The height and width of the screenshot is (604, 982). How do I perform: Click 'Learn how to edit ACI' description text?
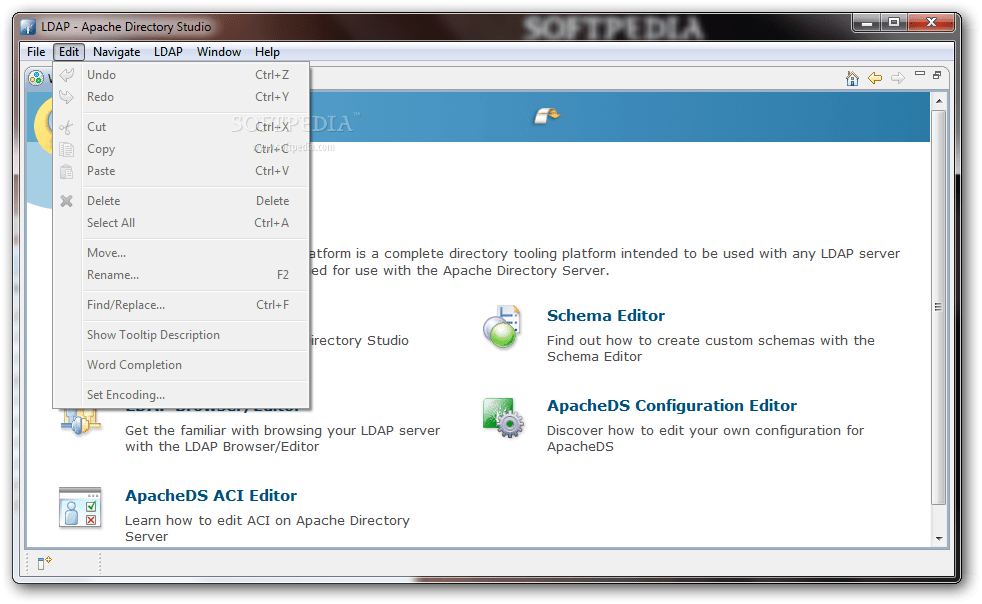tap(267, 528)
